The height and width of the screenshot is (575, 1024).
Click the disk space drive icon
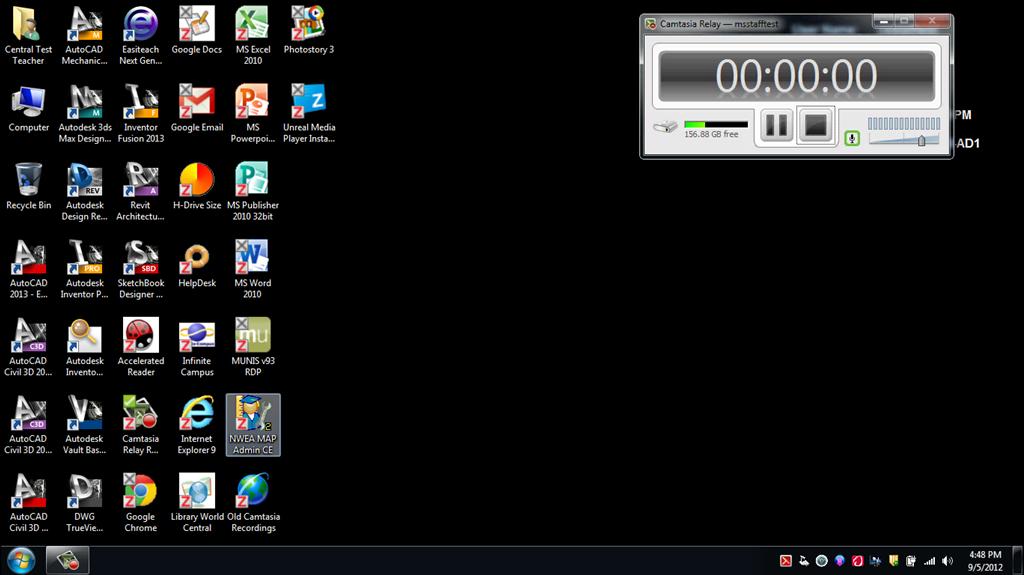(x=665, y=126)
